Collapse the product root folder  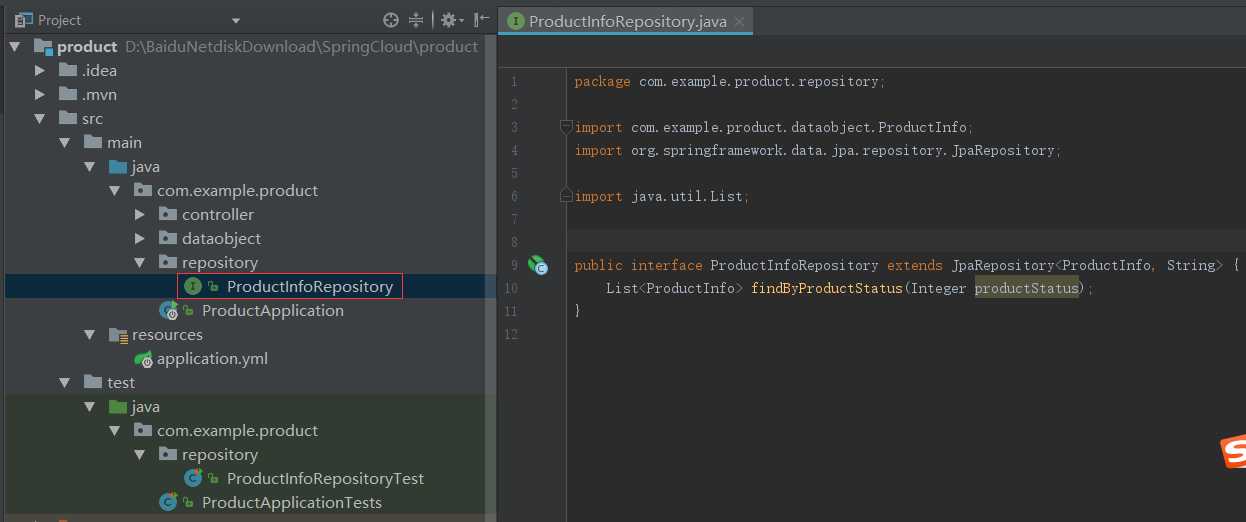click(x=15, y=46)
